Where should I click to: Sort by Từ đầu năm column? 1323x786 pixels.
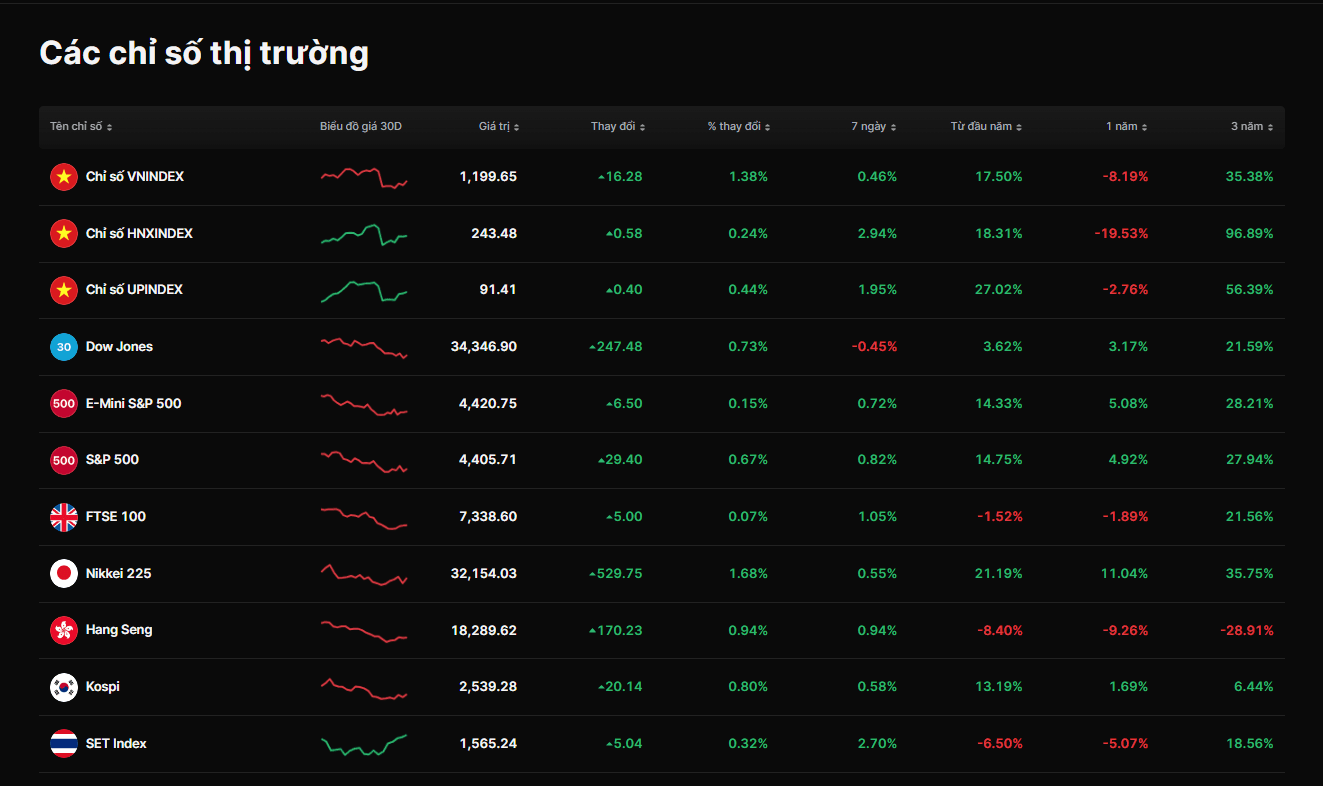point(985,127)
